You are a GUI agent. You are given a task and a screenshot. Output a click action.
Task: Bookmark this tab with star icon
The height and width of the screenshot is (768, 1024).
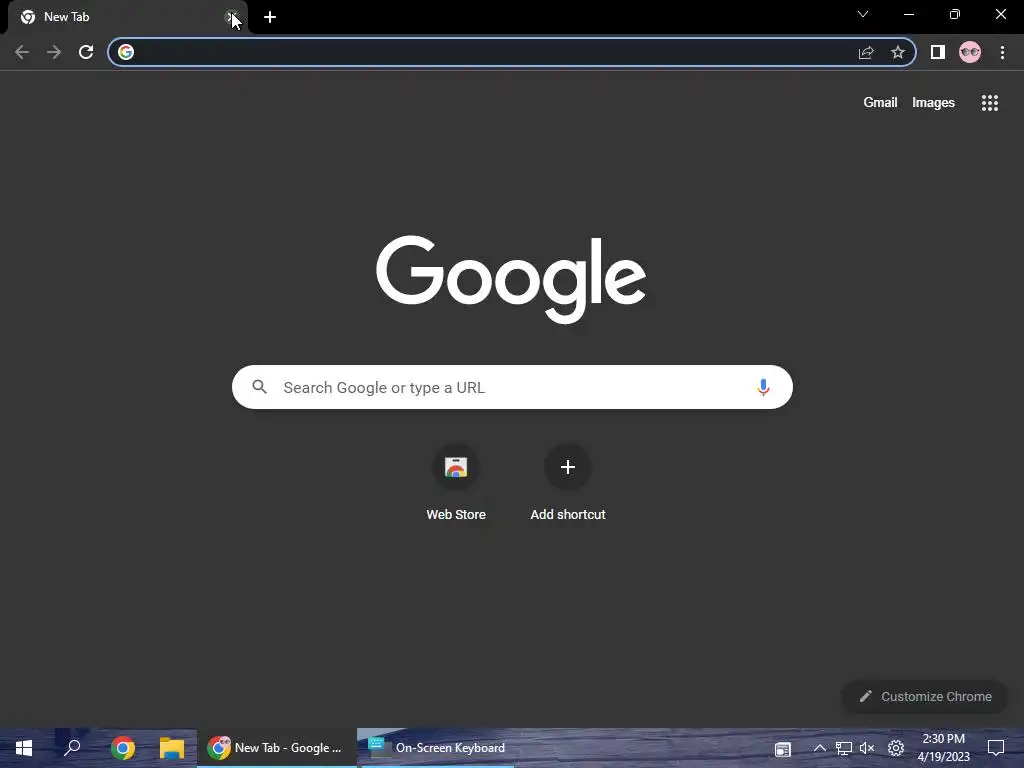coord(898,52)
